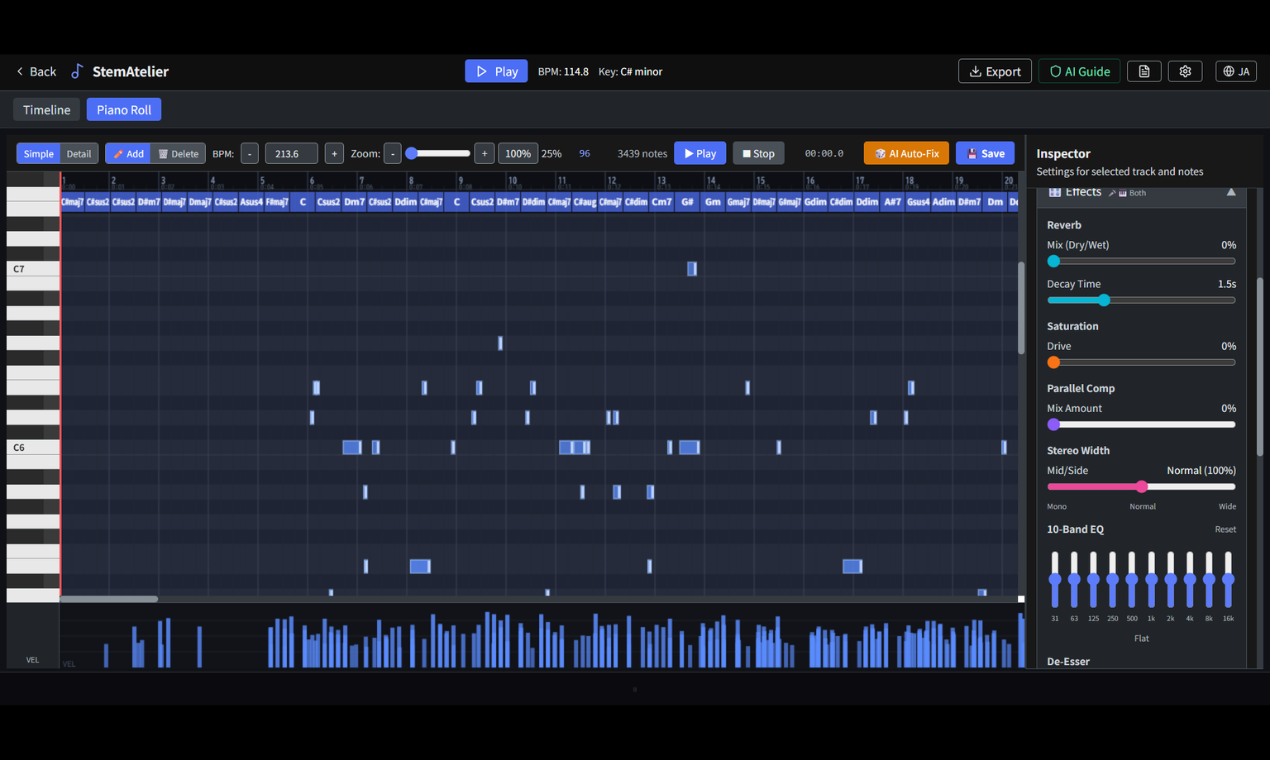Click the 31 Hz EQ band slider
1270x760 pixels.
click(x=1055, y=579)
